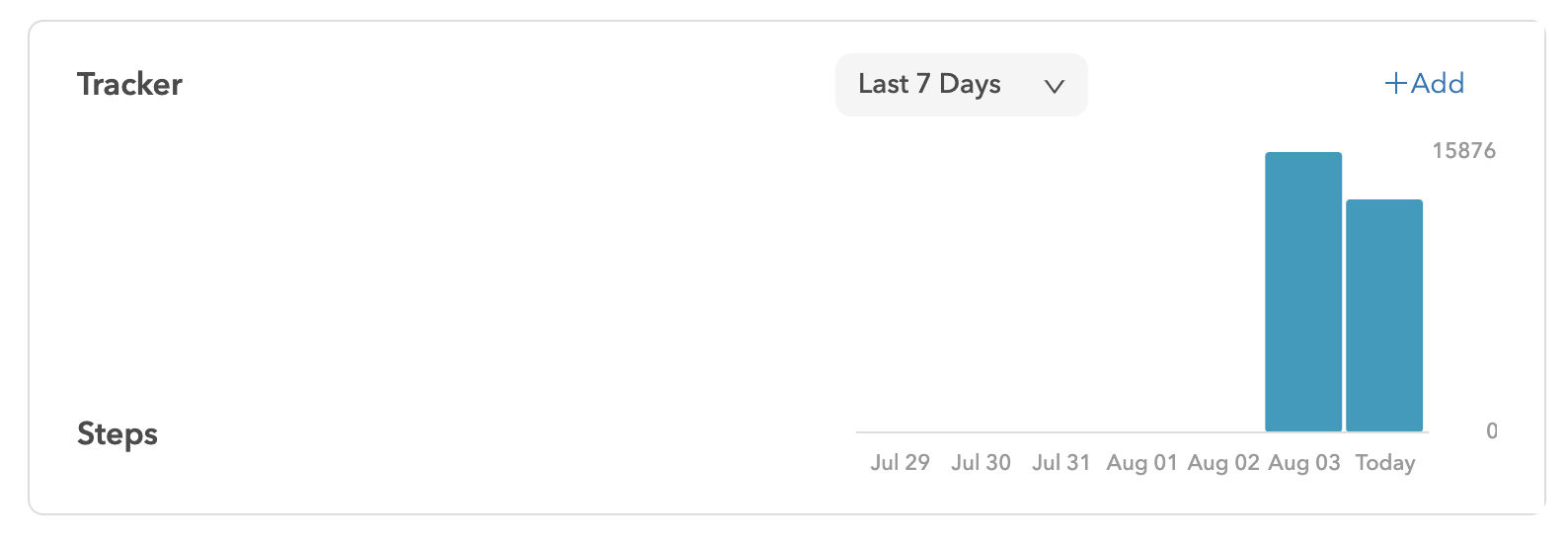This screenshot has width=1568, height=541.
Task: Click the 0 axis value label
Action: coord(1492,430)
